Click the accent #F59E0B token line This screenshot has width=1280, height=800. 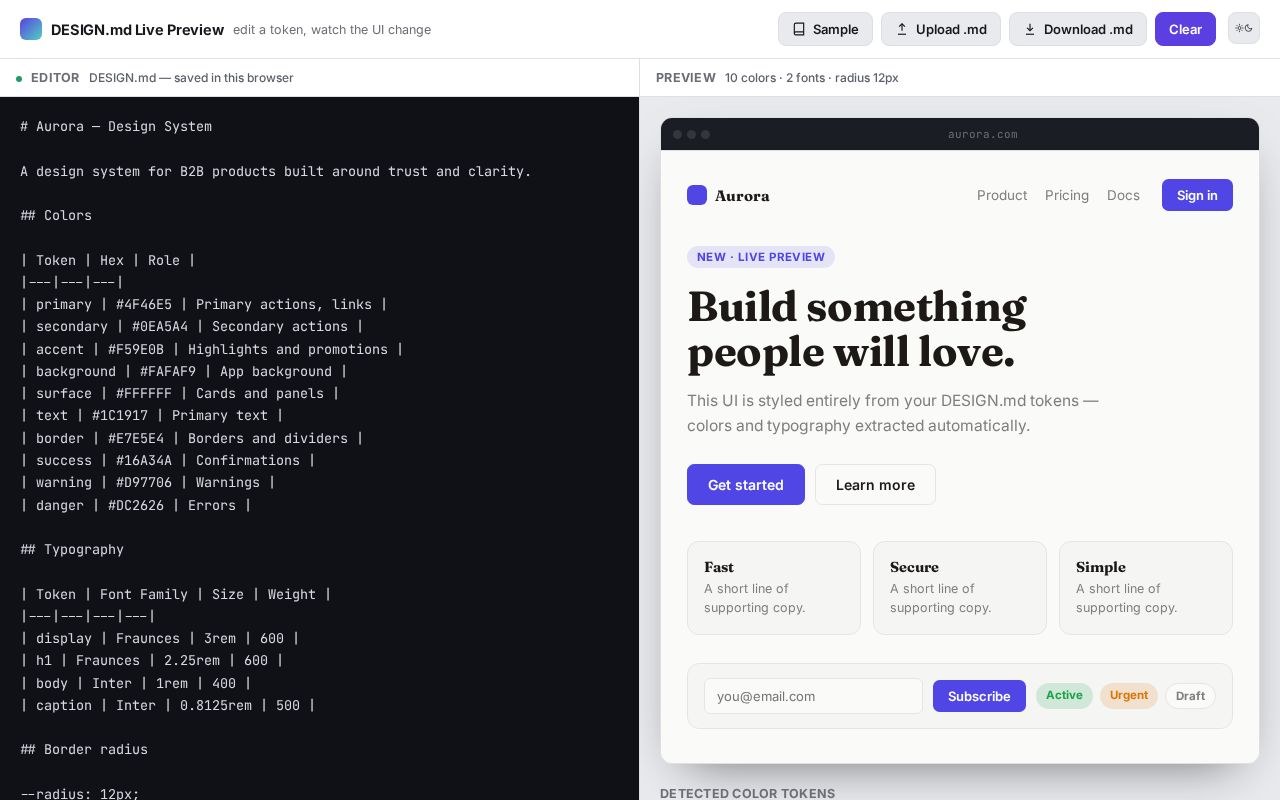pyautogui.click(x=212, y=349)
